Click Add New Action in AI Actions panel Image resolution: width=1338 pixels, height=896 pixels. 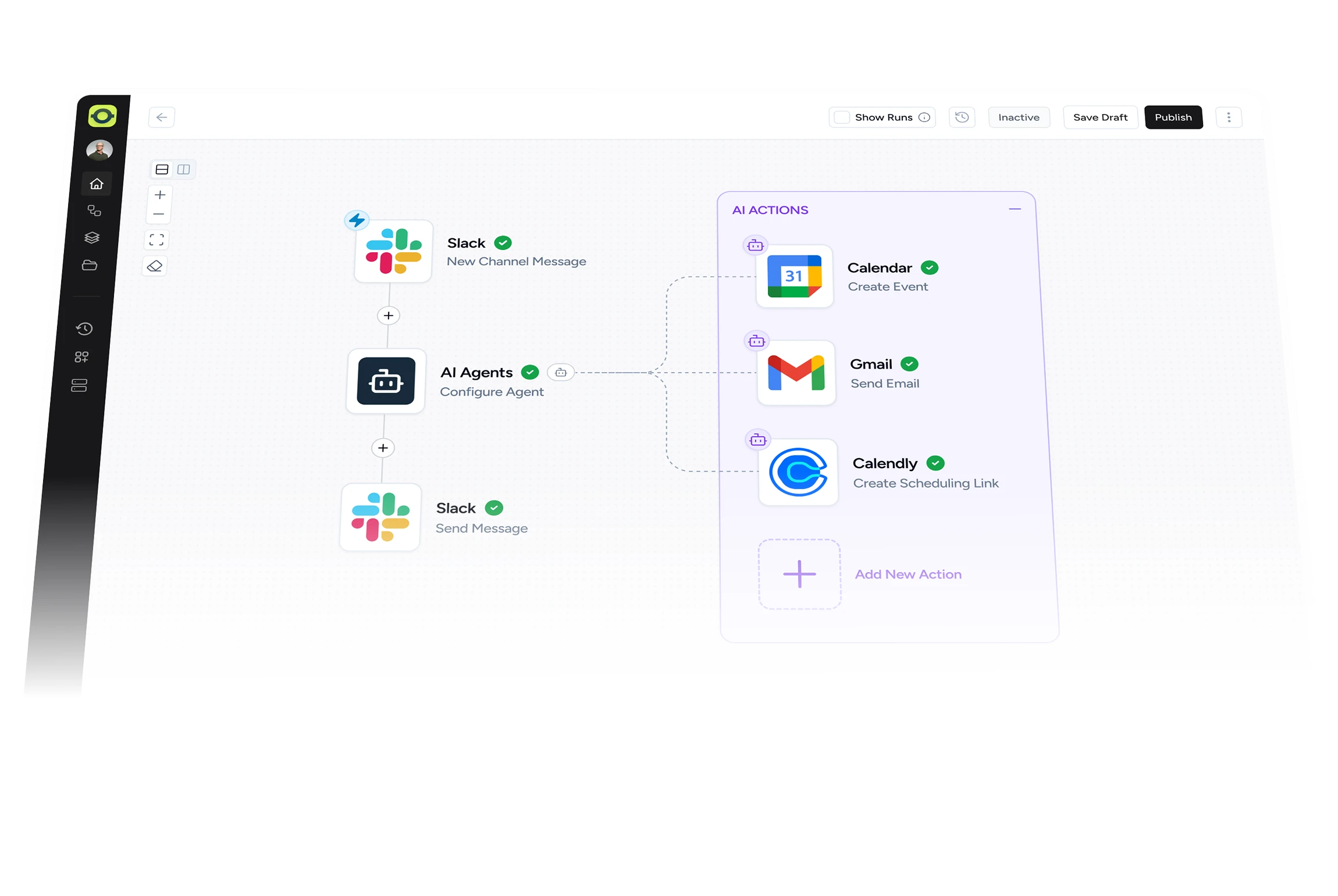pyautogui.click(x=799, y=574)
